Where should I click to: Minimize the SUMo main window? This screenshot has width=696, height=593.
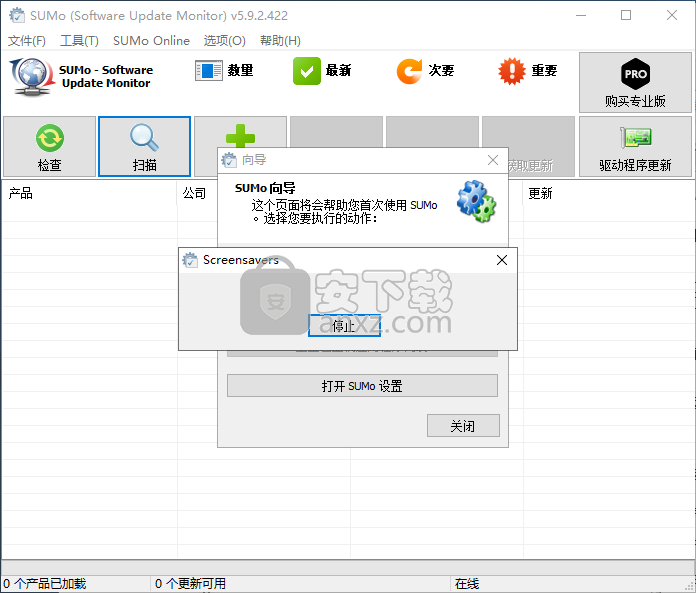tap(581, 15)
